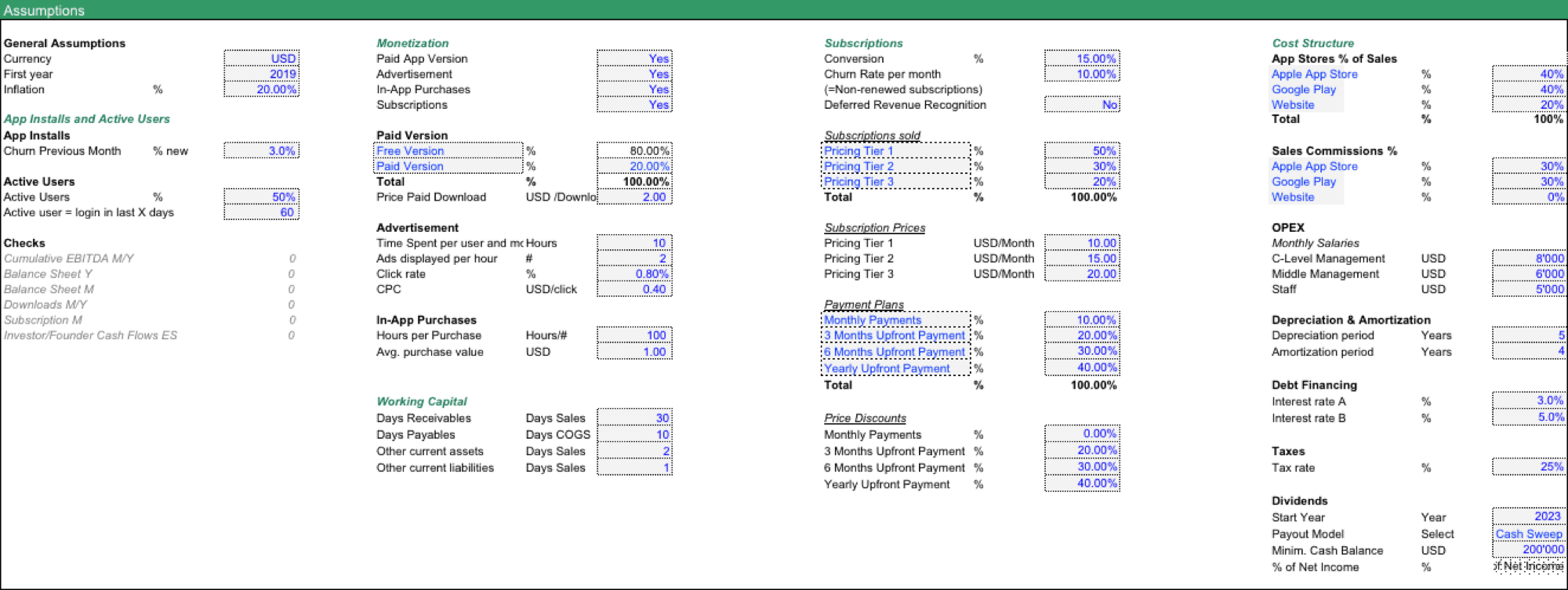Click Interest rate B value 5.0%
This screenshot has height=590, width=1568.
[1529, 417]
